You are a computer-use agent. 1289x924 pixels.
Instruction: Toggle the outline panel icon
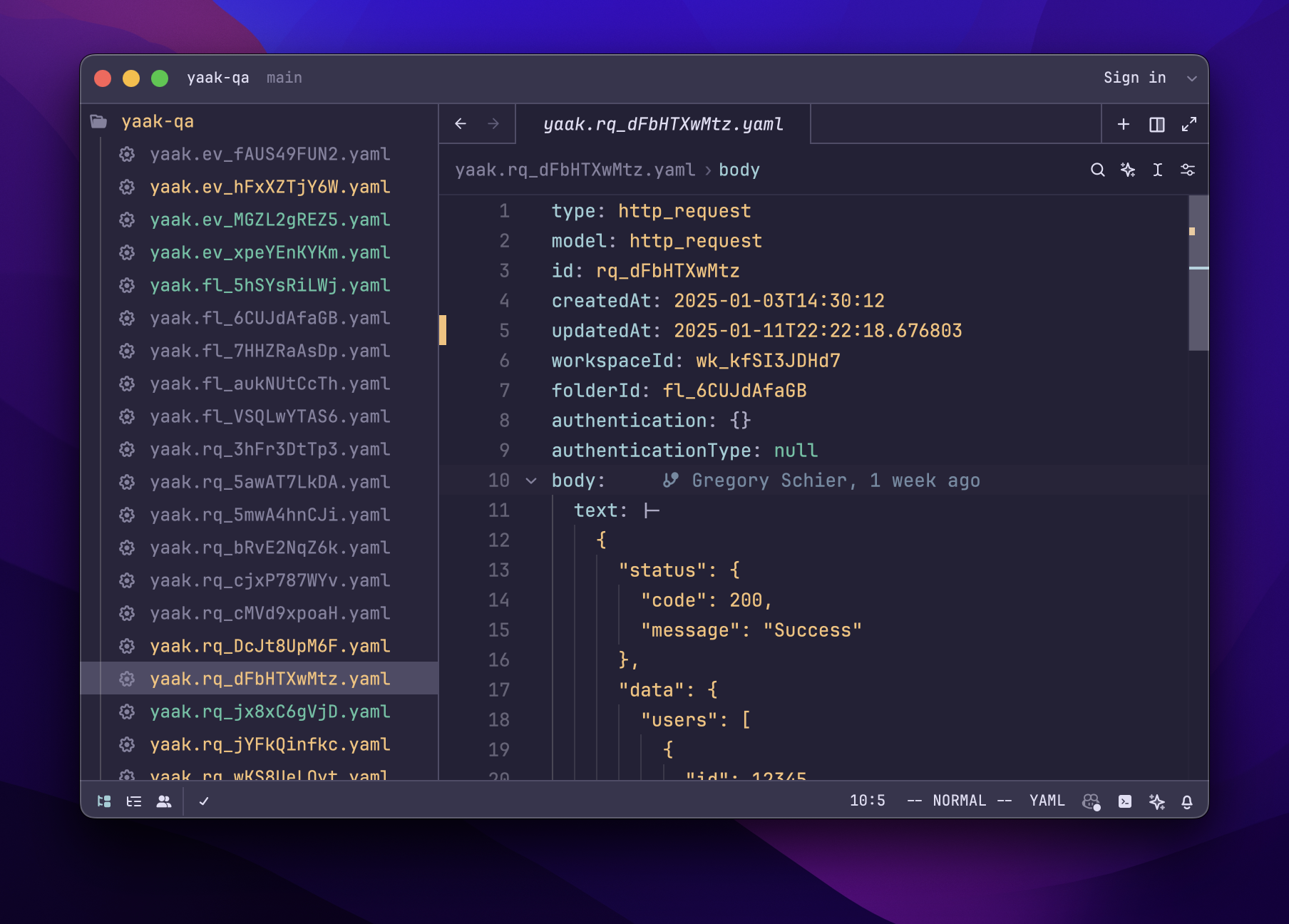coord(134,801)
